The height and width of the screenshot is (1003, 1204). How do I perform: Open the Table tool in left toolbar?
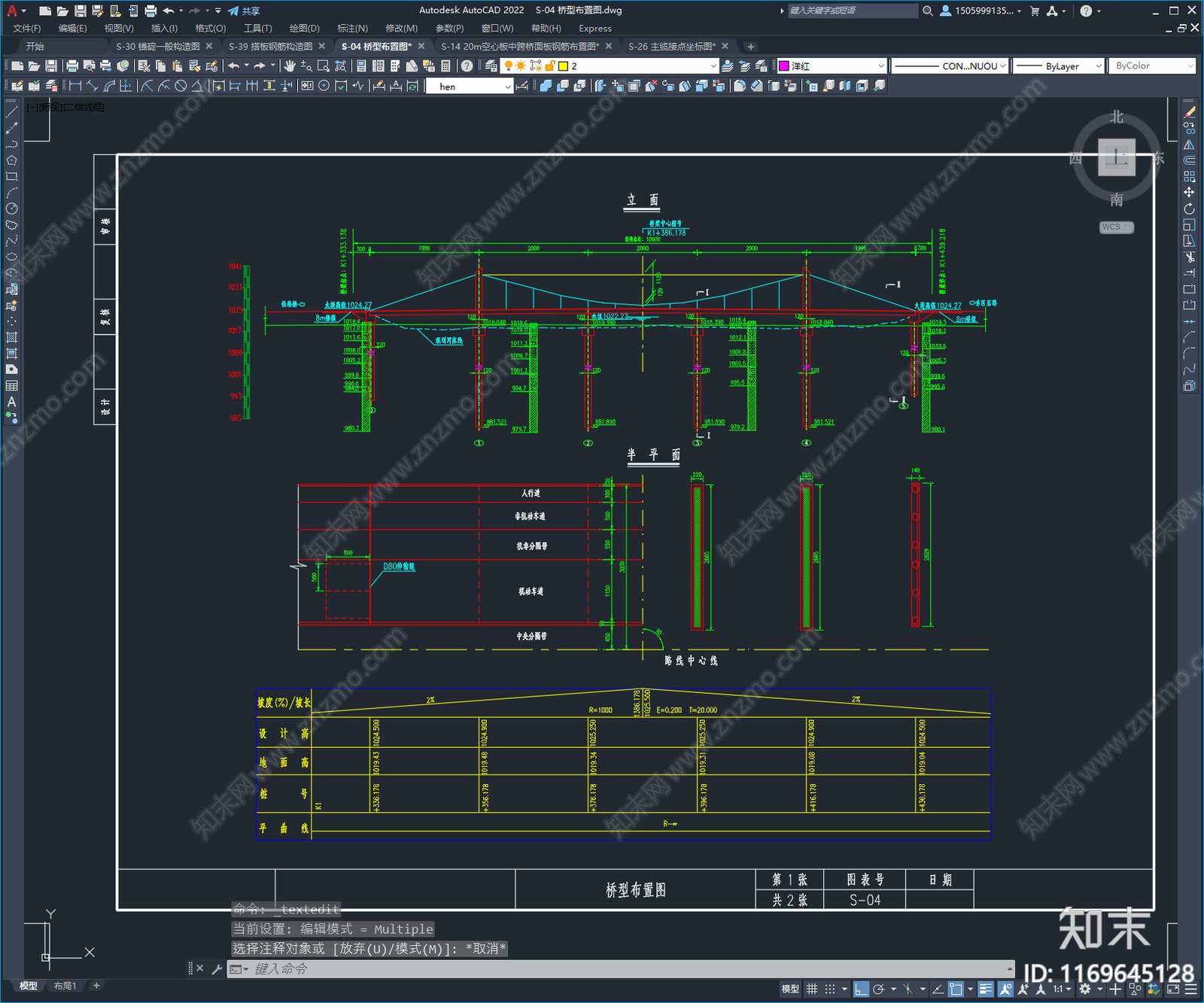tap(11, 385)
